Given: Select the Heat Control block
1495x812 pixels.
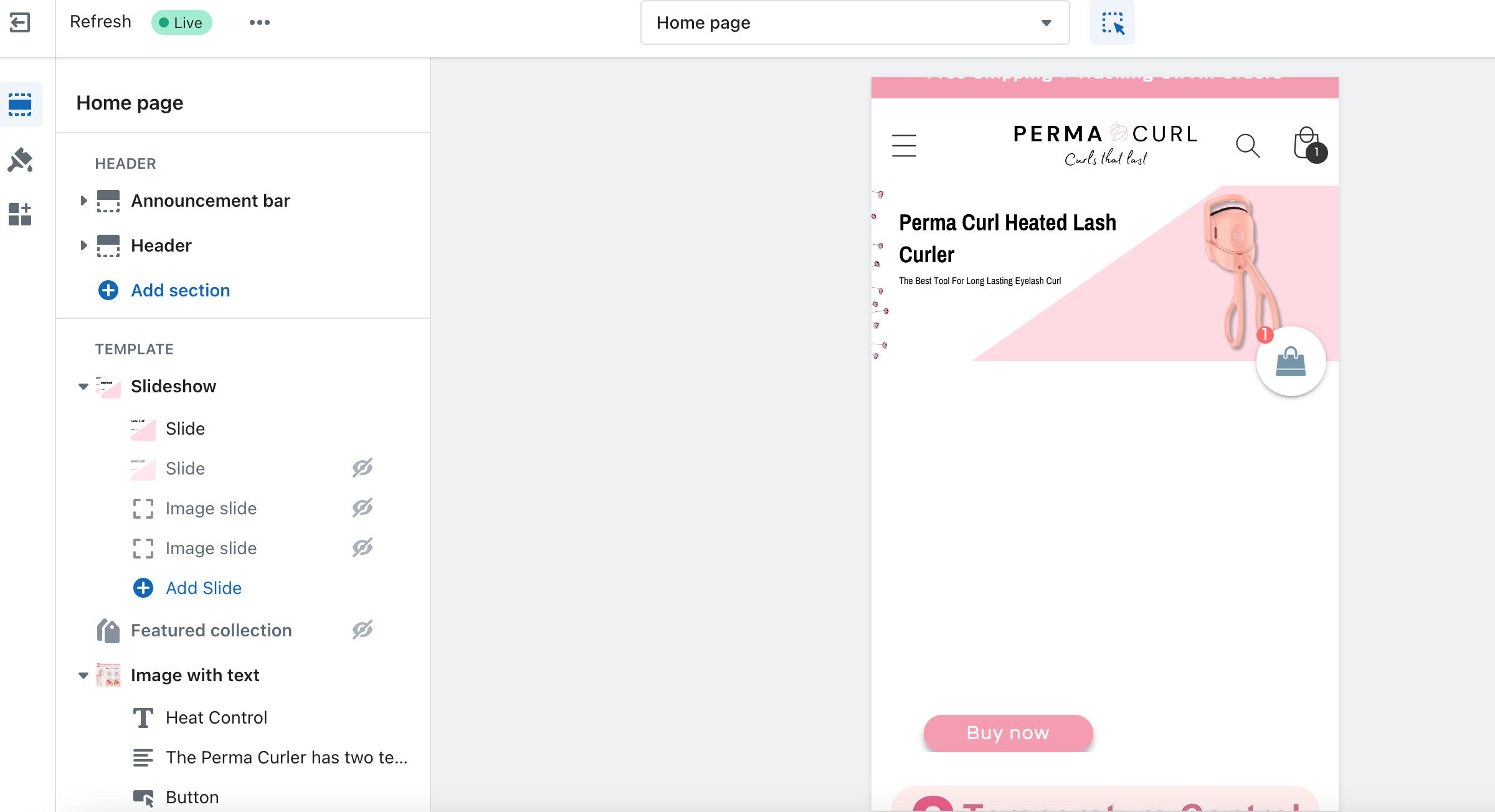Looking at the screenshot, I should coord(243,718).
